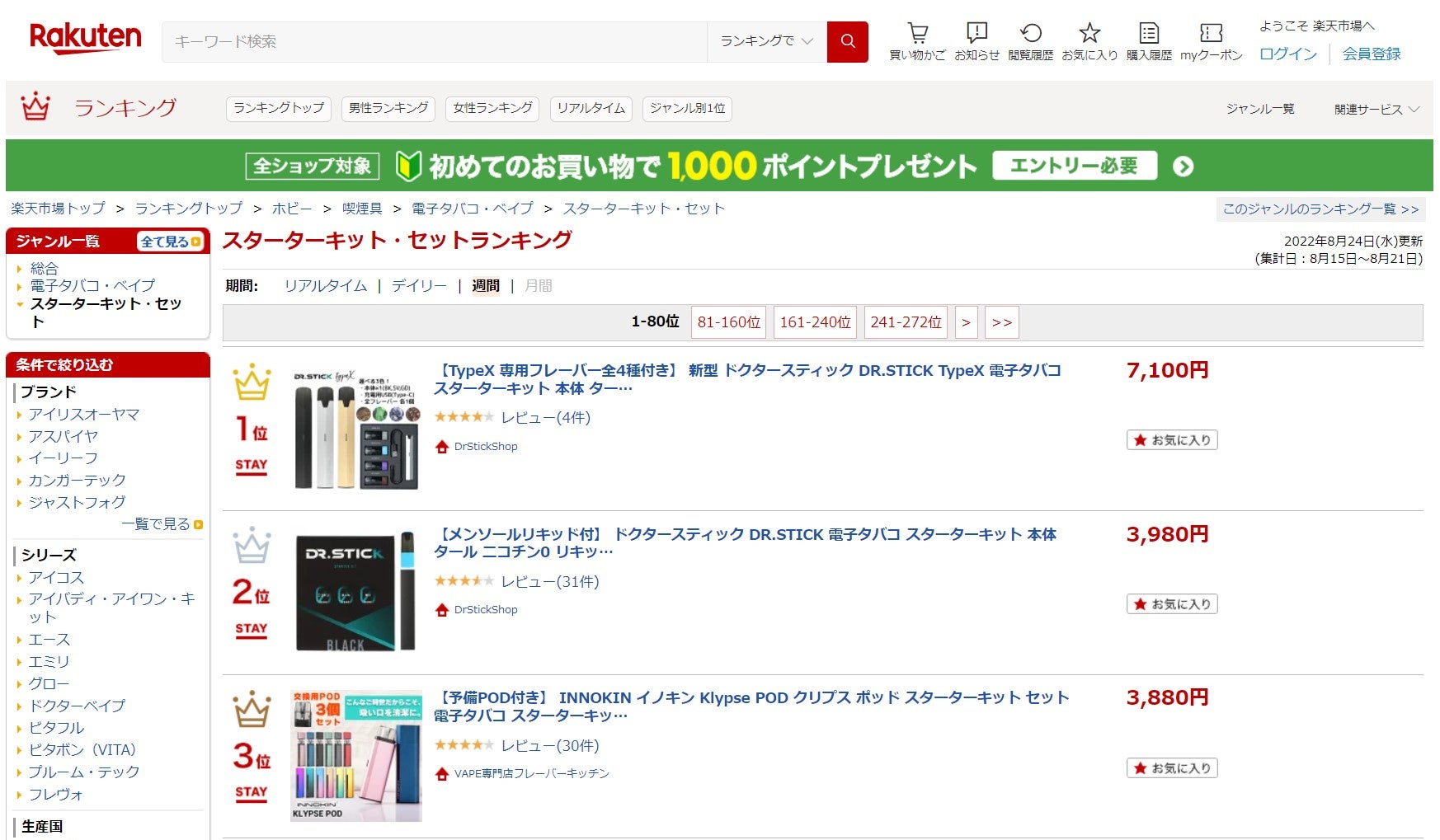Add rank 1 item to お気に入り
This screenshot has height=840, width=1440.
pos(1172,440)
